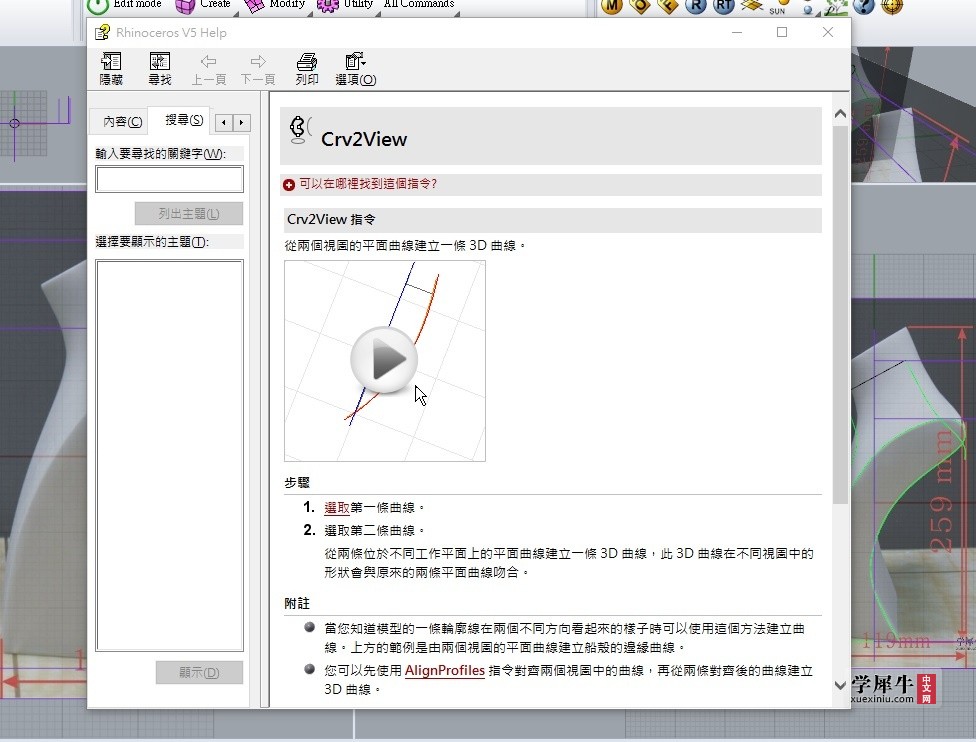Click the blue RT round icon
The width and height of the screenshot is (976, 742).
click(x=723, y=6)
